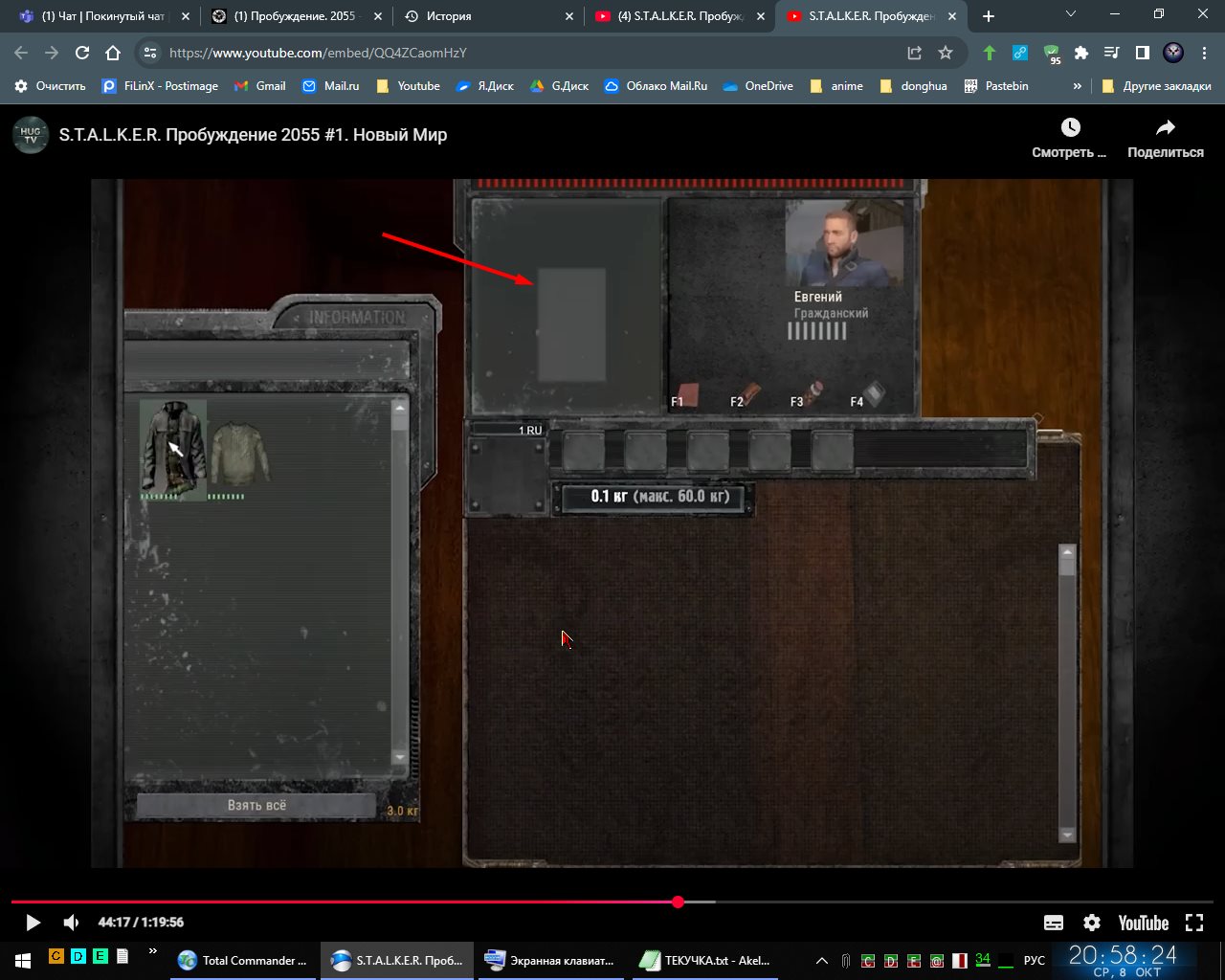Click the Watch Later clock icon
Viewport: 1225px width, 980px height.
[x=1070, y=128]
